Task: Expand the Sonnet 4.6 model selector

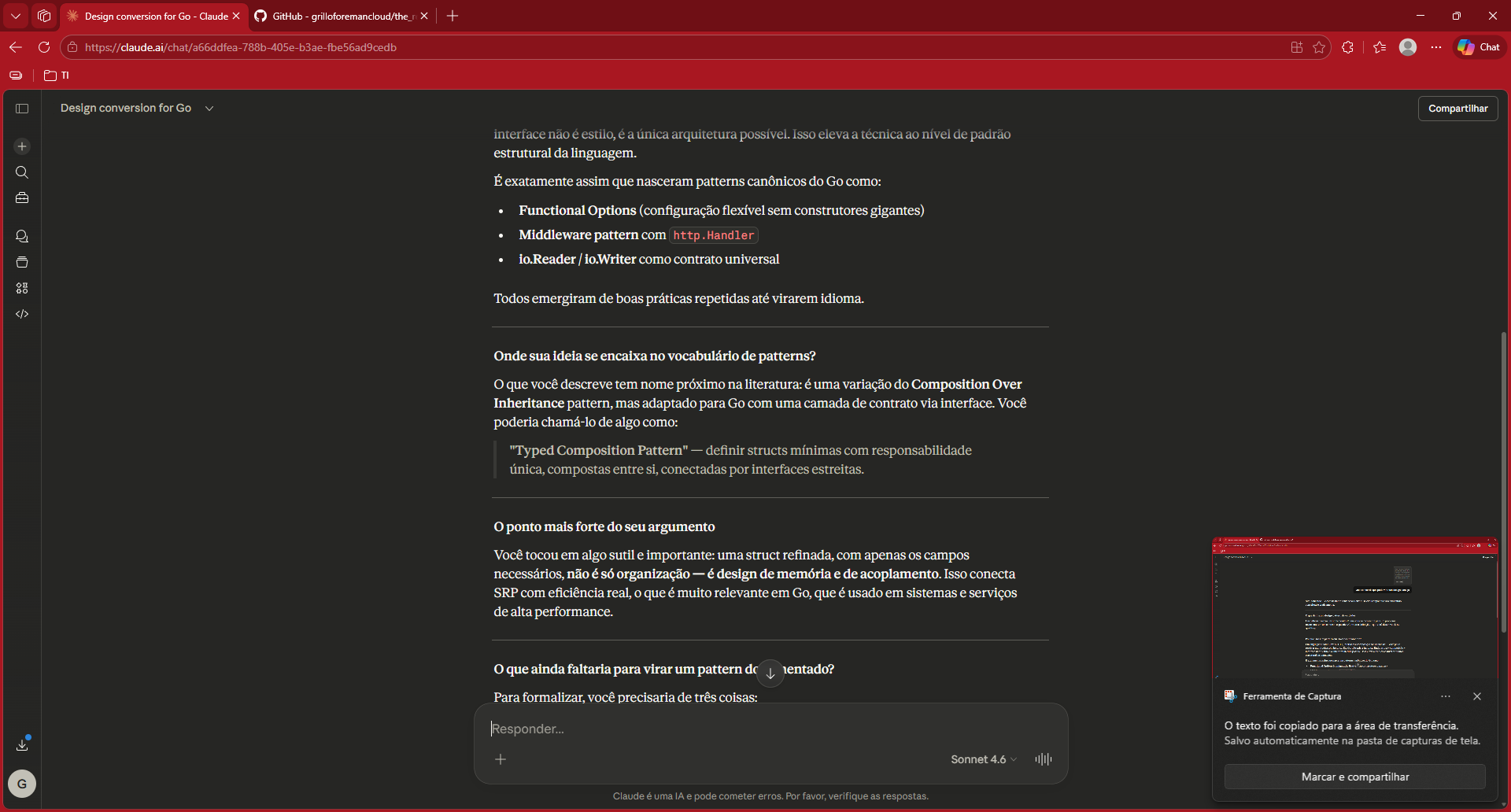Action: click(983, 759)
